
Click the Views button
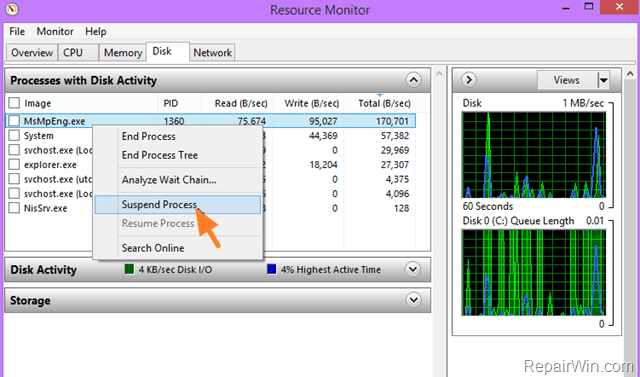coord(567,80)
